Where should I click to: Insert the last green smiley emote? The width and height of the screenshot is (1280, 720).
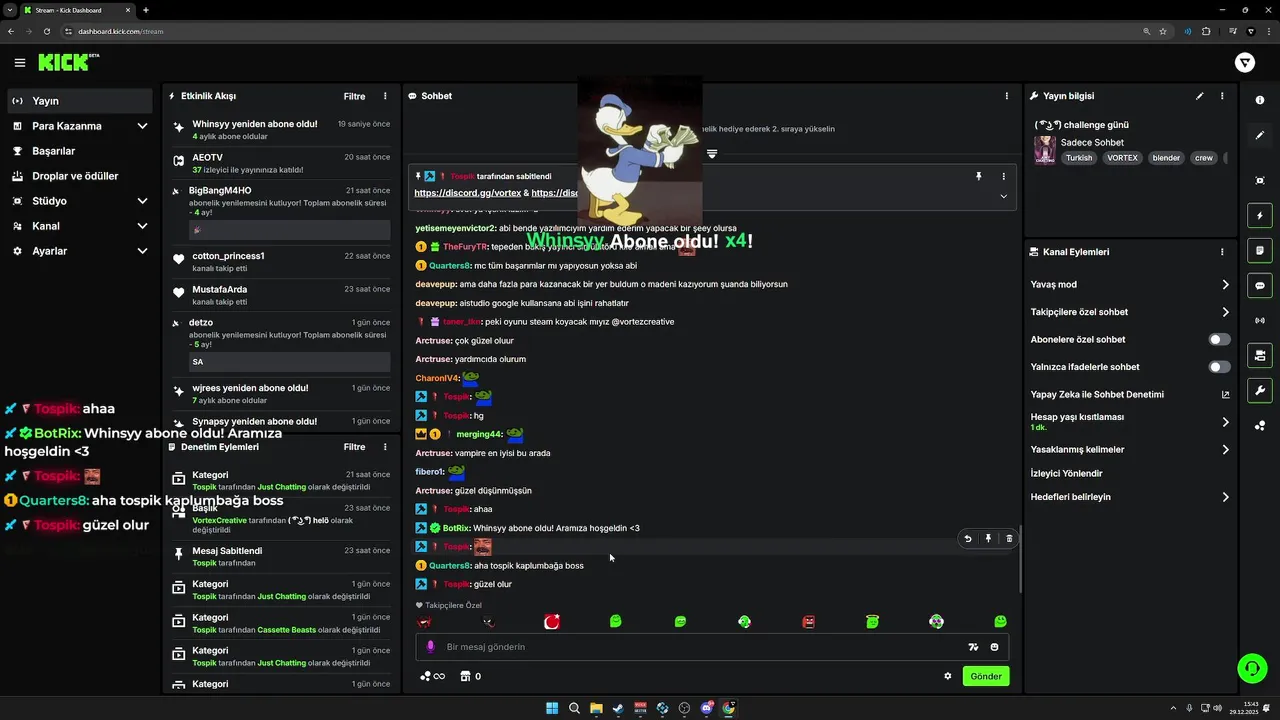1000,622
